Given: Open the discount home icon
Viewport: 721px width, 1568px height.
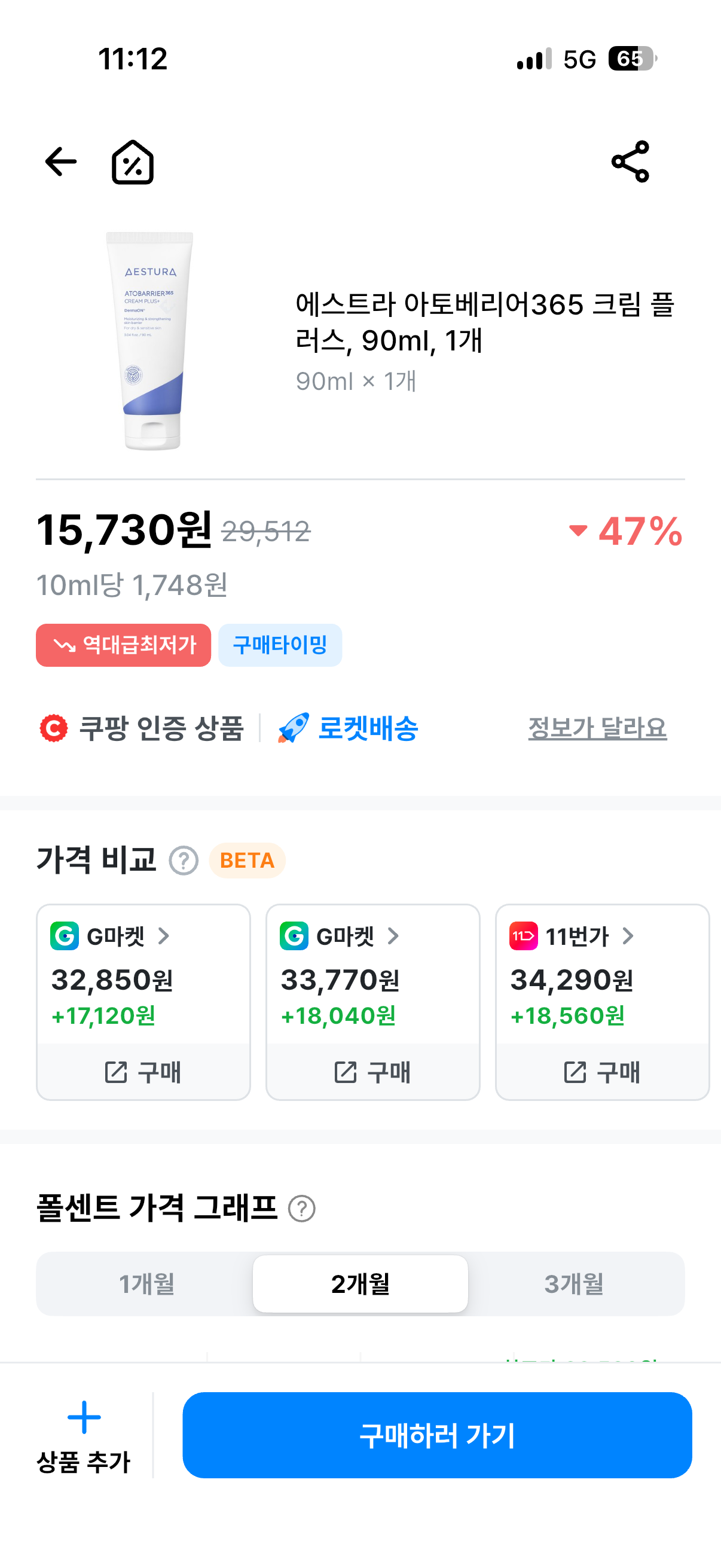Looking at the screenshot, I should pyautogui.click(x=133, y=162).
